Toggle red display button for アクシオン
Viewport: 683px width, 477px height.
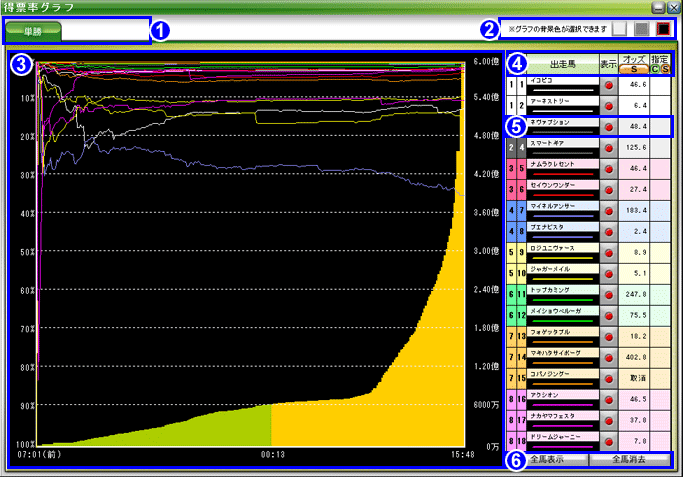coord(609,400)
